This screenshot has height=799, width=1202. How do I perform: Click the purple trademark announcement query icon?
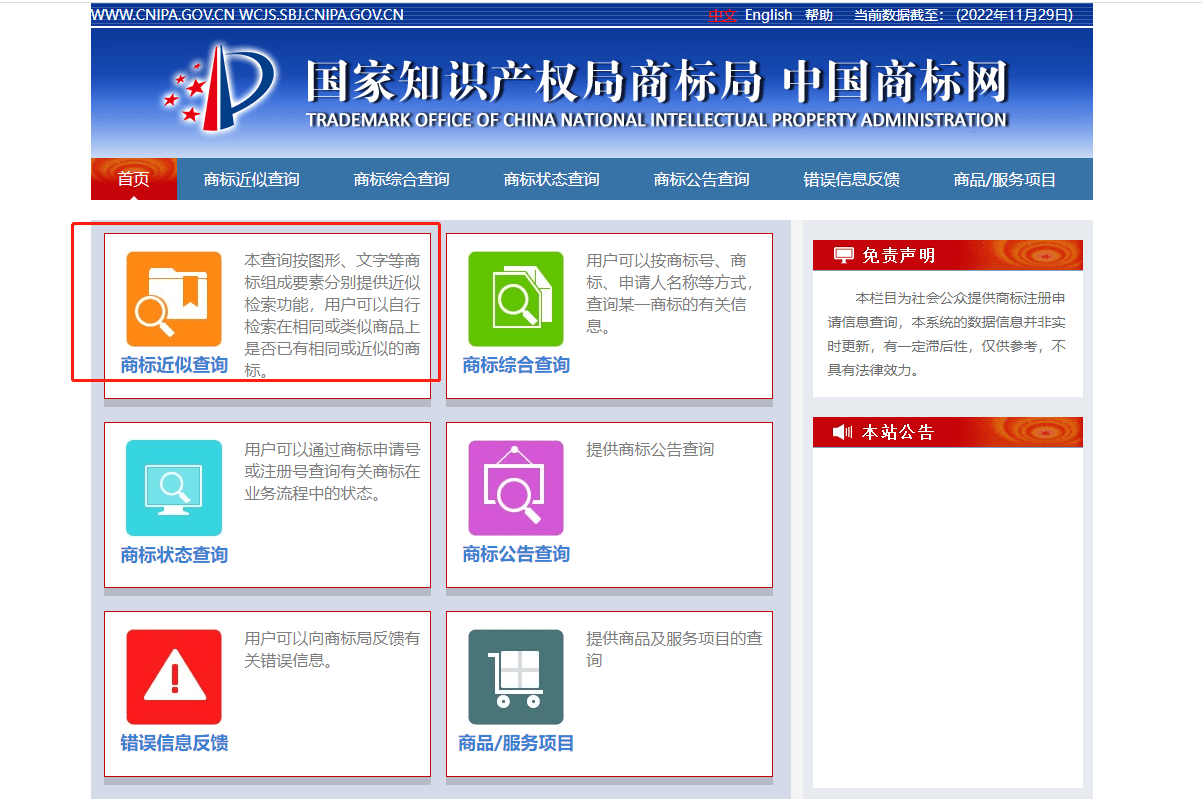(516, 488)
